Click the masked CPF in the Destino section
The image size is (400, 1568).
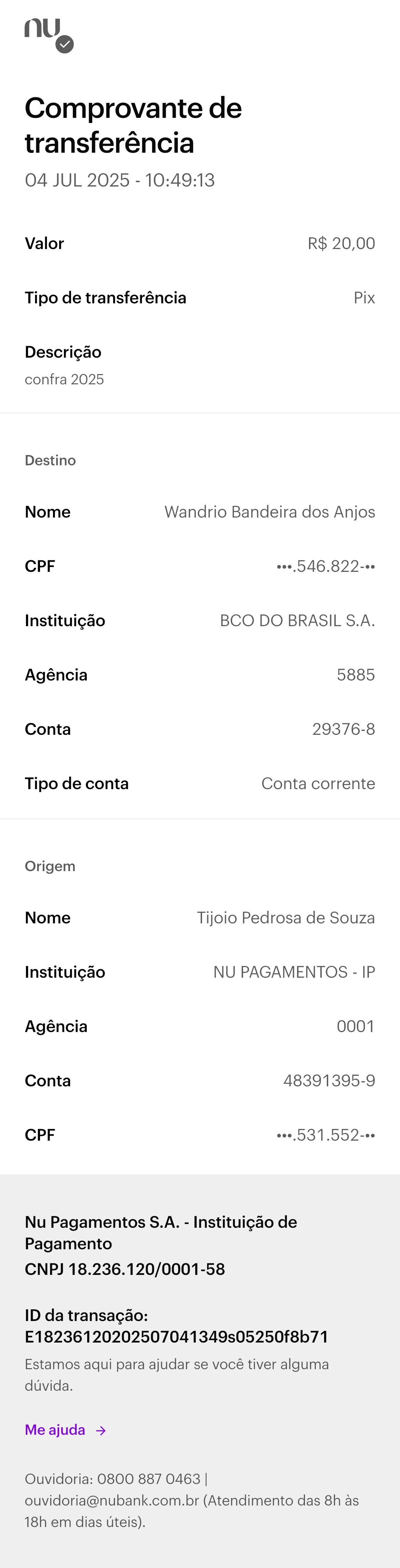(x=326, y=566)
